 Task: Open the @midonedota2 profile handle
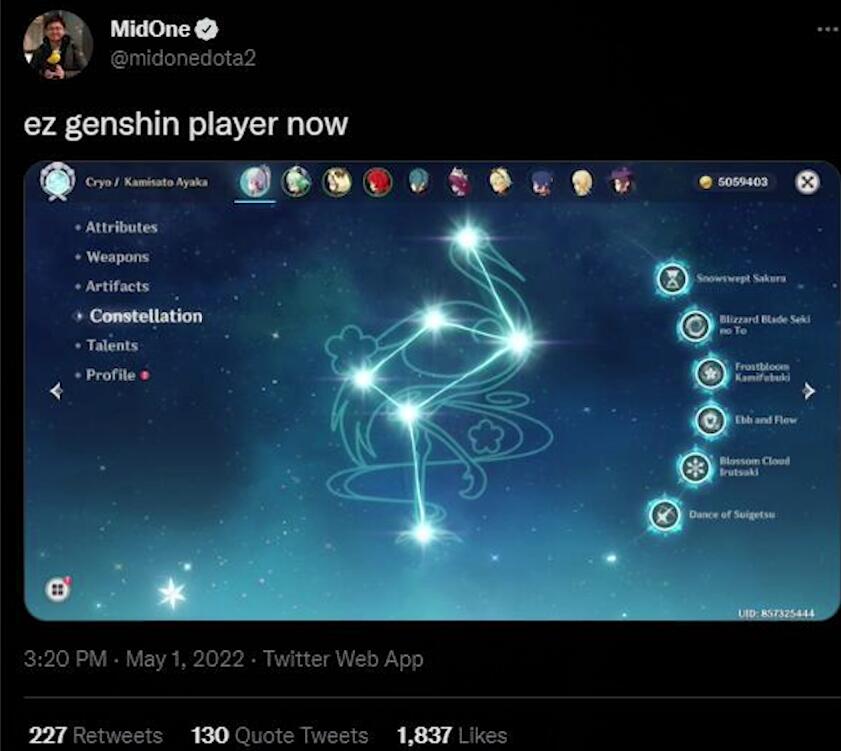[x=183, y=58]
